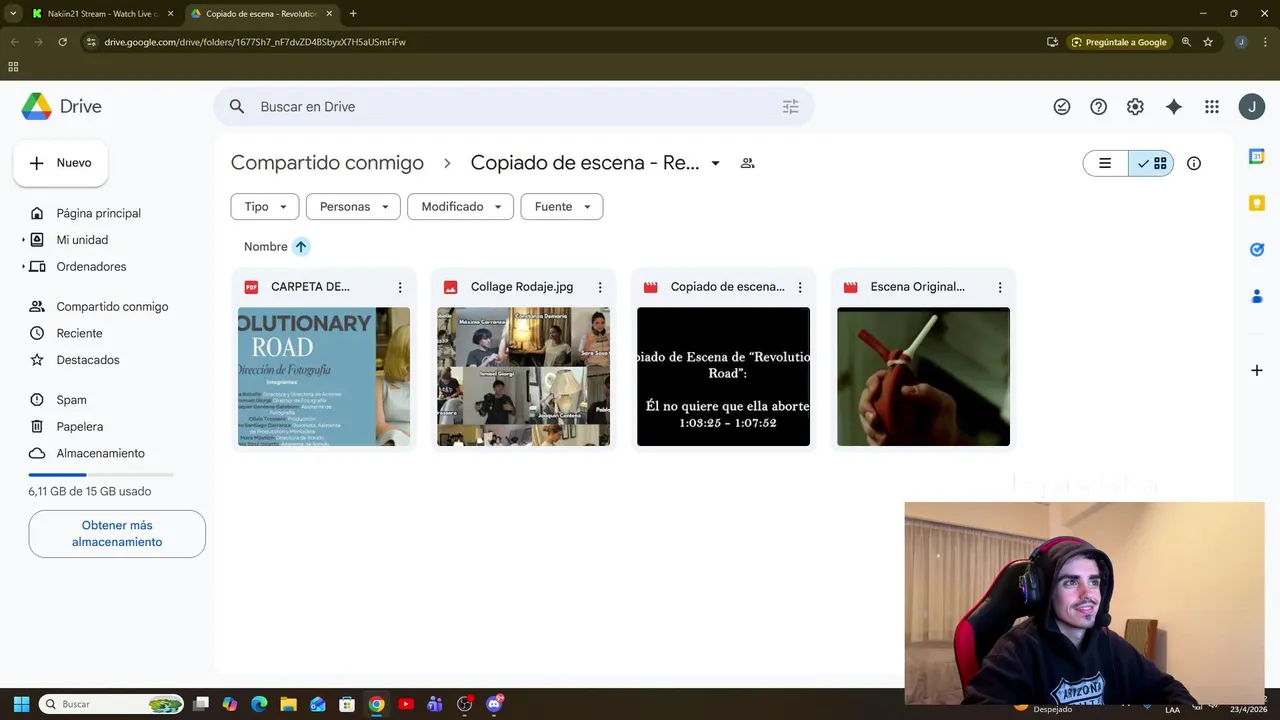Open more actions for CARPETA DE file

[400, 287]
